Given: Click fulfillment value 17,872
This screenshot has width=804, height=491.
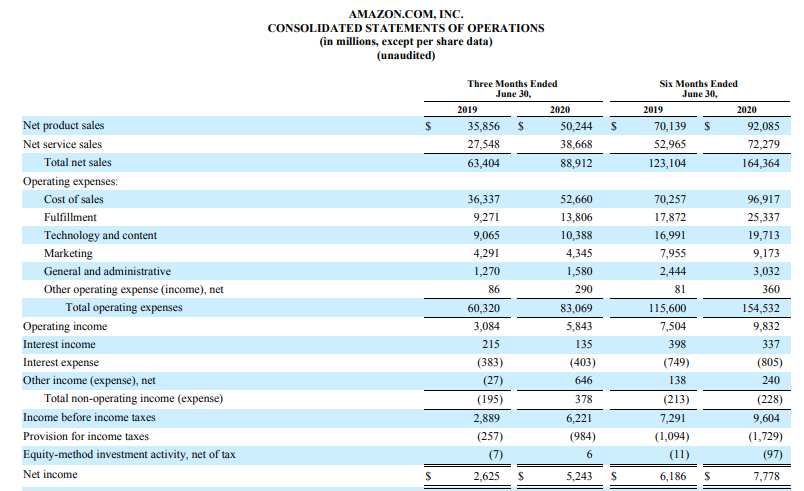Looking at the screenshot, I should pyautogui.click(x=670, y=217).
